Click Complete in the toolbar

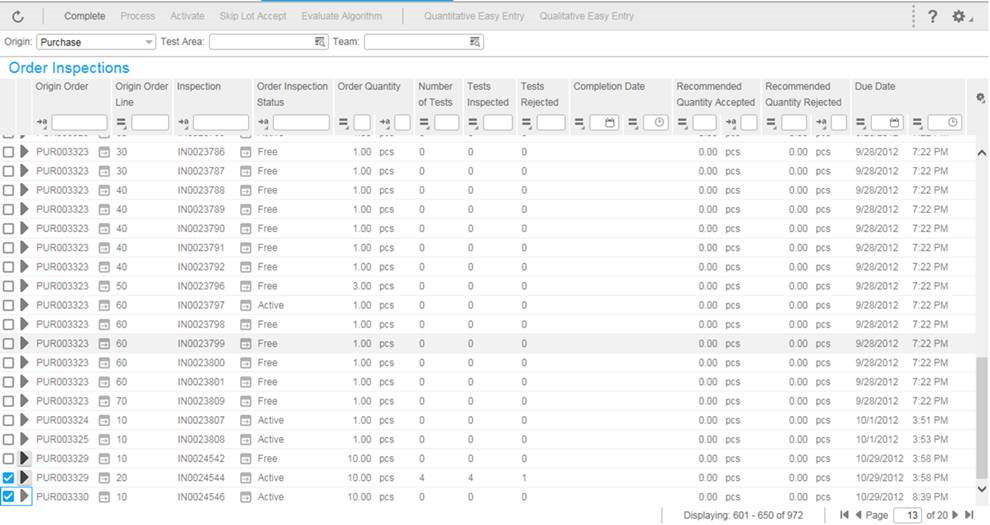pyautogui.click(x=84, y=17)
